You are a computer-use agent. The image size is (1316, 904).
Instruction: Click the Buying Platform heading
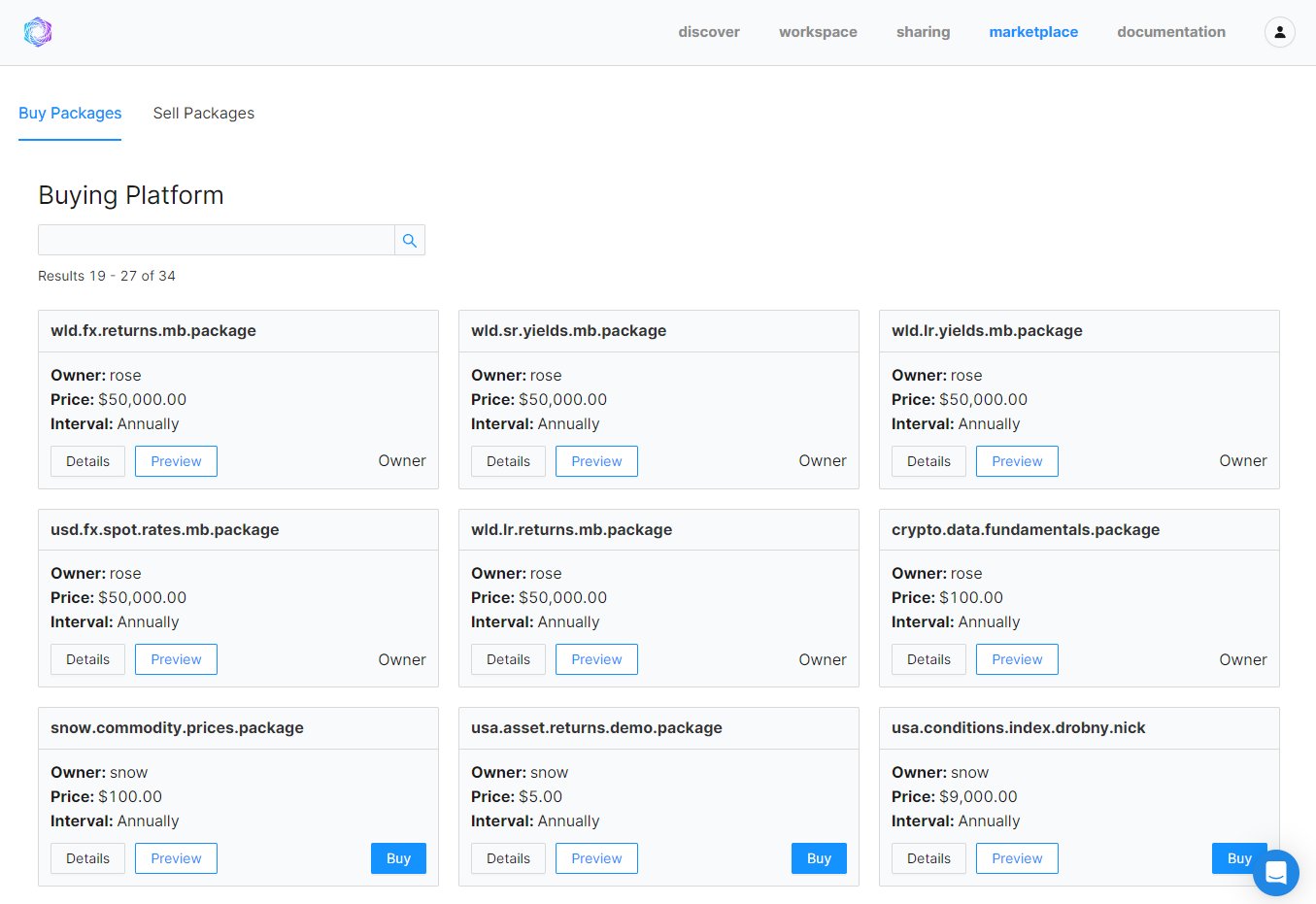[131, 195]
